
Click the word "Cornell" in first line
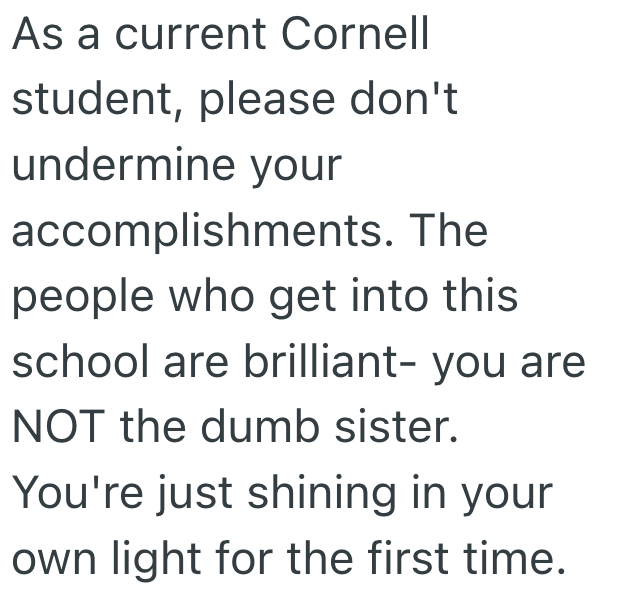[x=355, y=36]
